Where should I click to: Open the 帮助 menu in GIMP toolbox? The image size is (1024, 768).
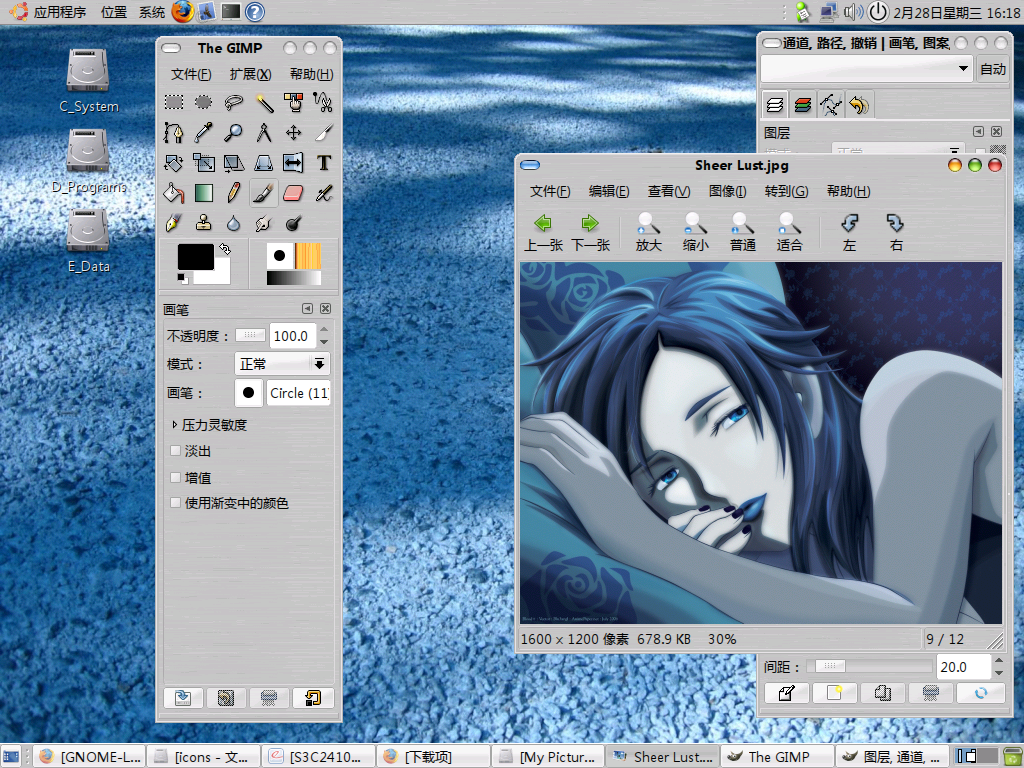point(312,74)
